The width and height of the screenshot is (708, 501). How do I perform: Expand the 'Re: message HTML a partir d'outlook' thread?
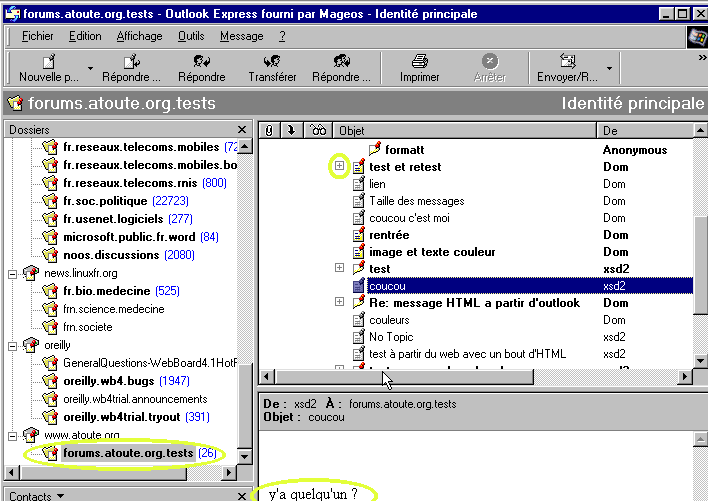339,302
